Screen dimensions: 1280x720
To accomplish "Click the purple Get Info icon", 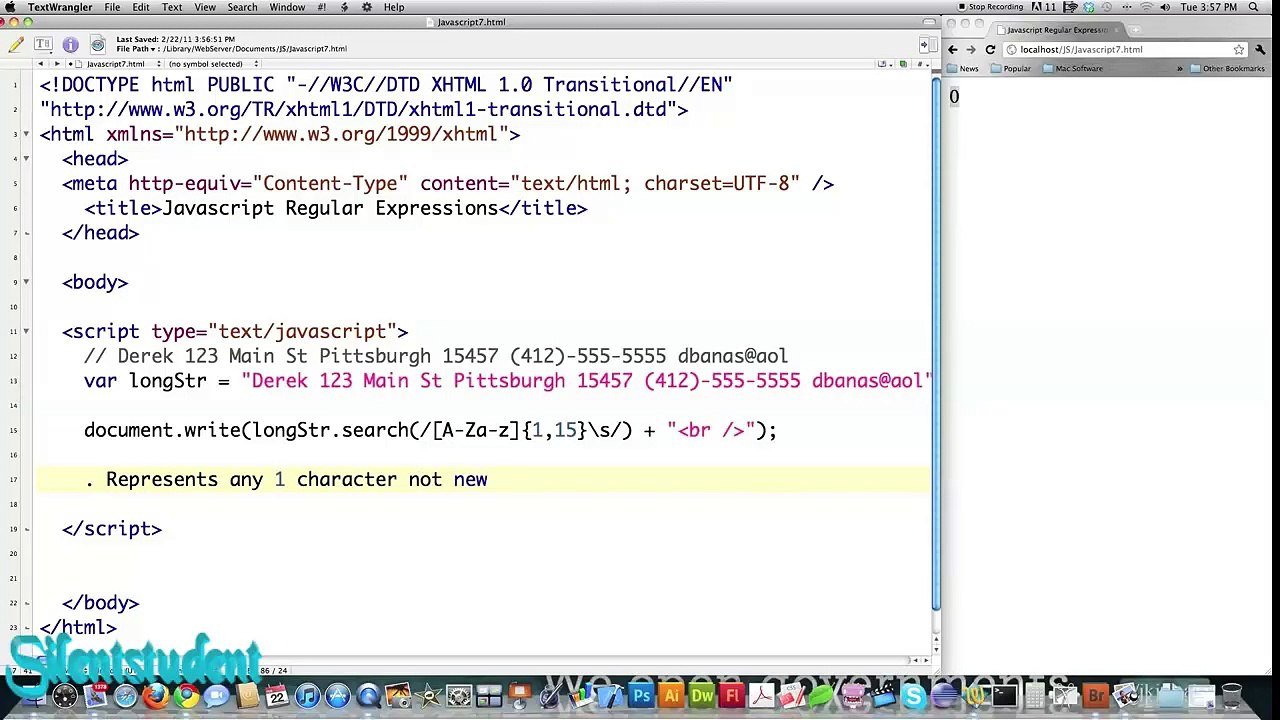I will click(x=70, y=44).
